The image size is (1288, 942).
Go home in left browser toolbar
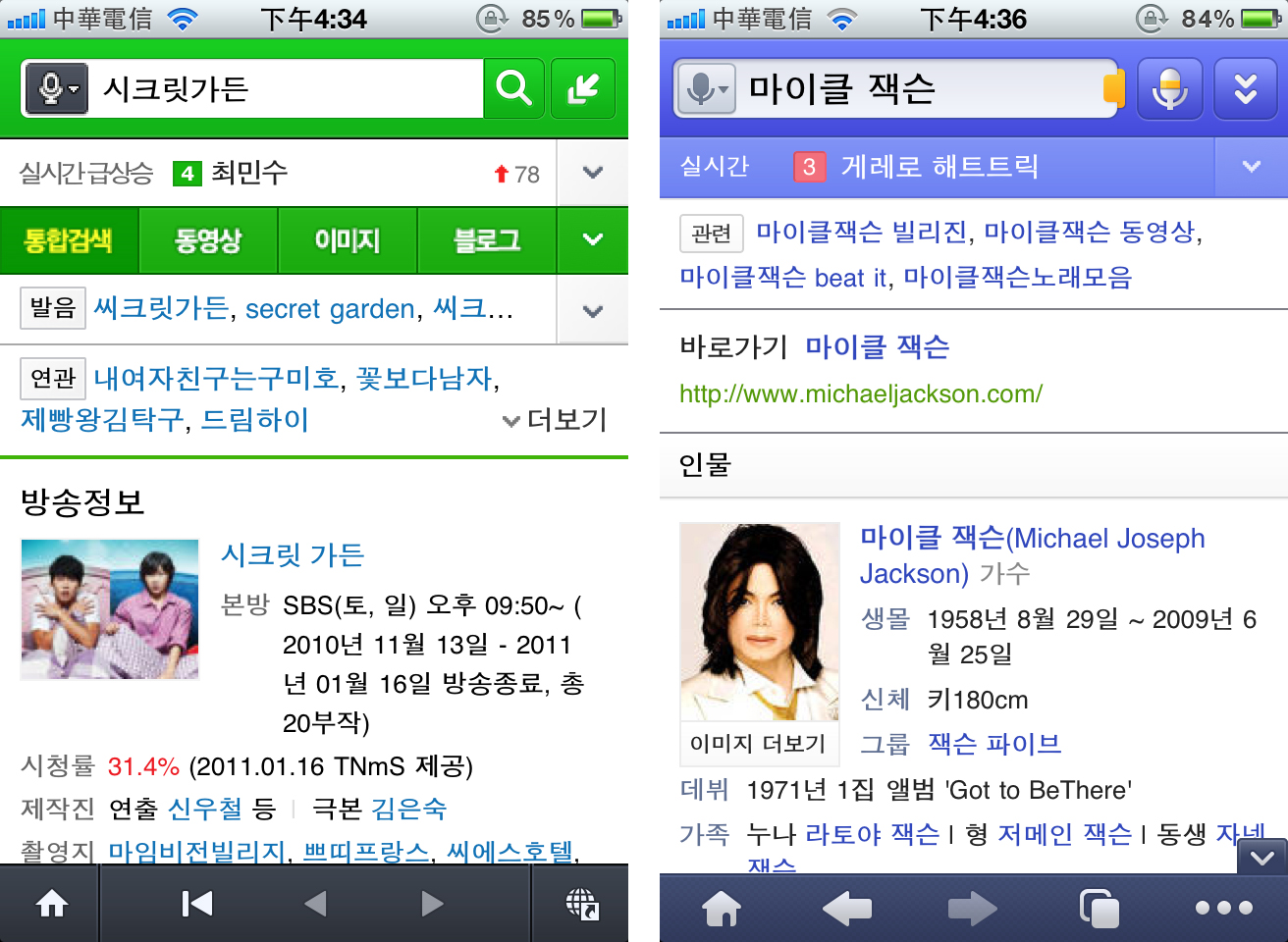click(x=51, y=904)
